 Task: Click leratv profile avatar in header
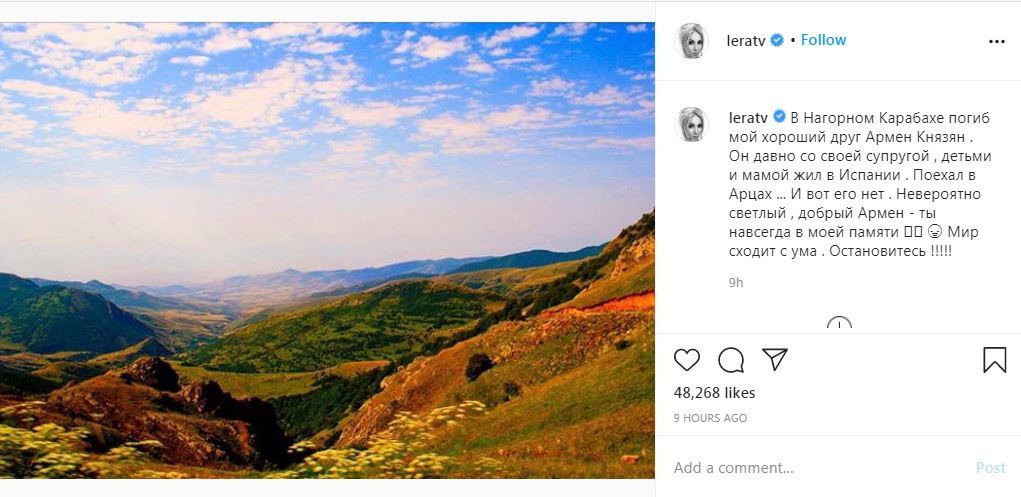pyautogui.click(x=692, y=41)
